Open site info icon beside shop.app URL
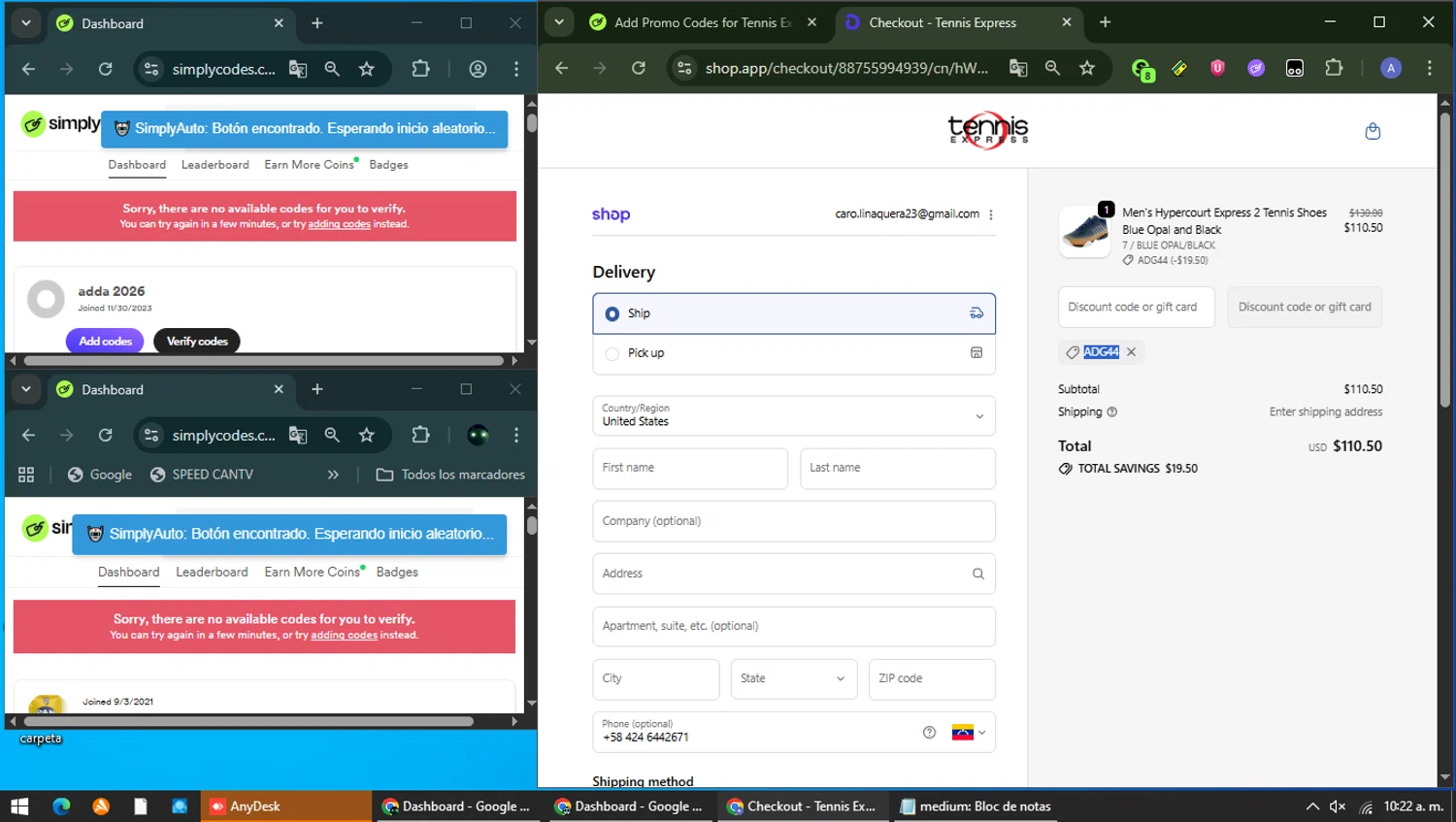The image size is (1456, 822). [684, 68]
